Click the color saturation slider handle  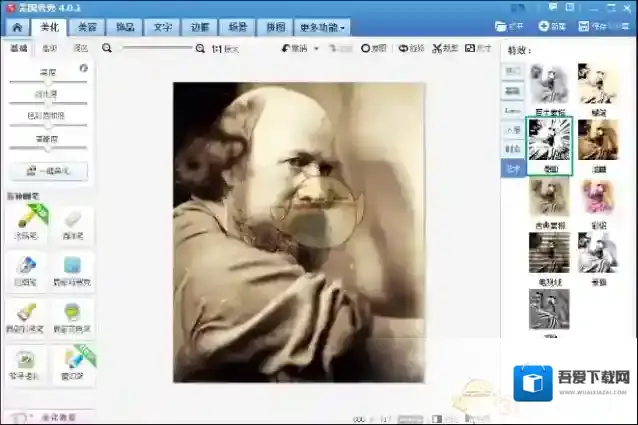48,125
